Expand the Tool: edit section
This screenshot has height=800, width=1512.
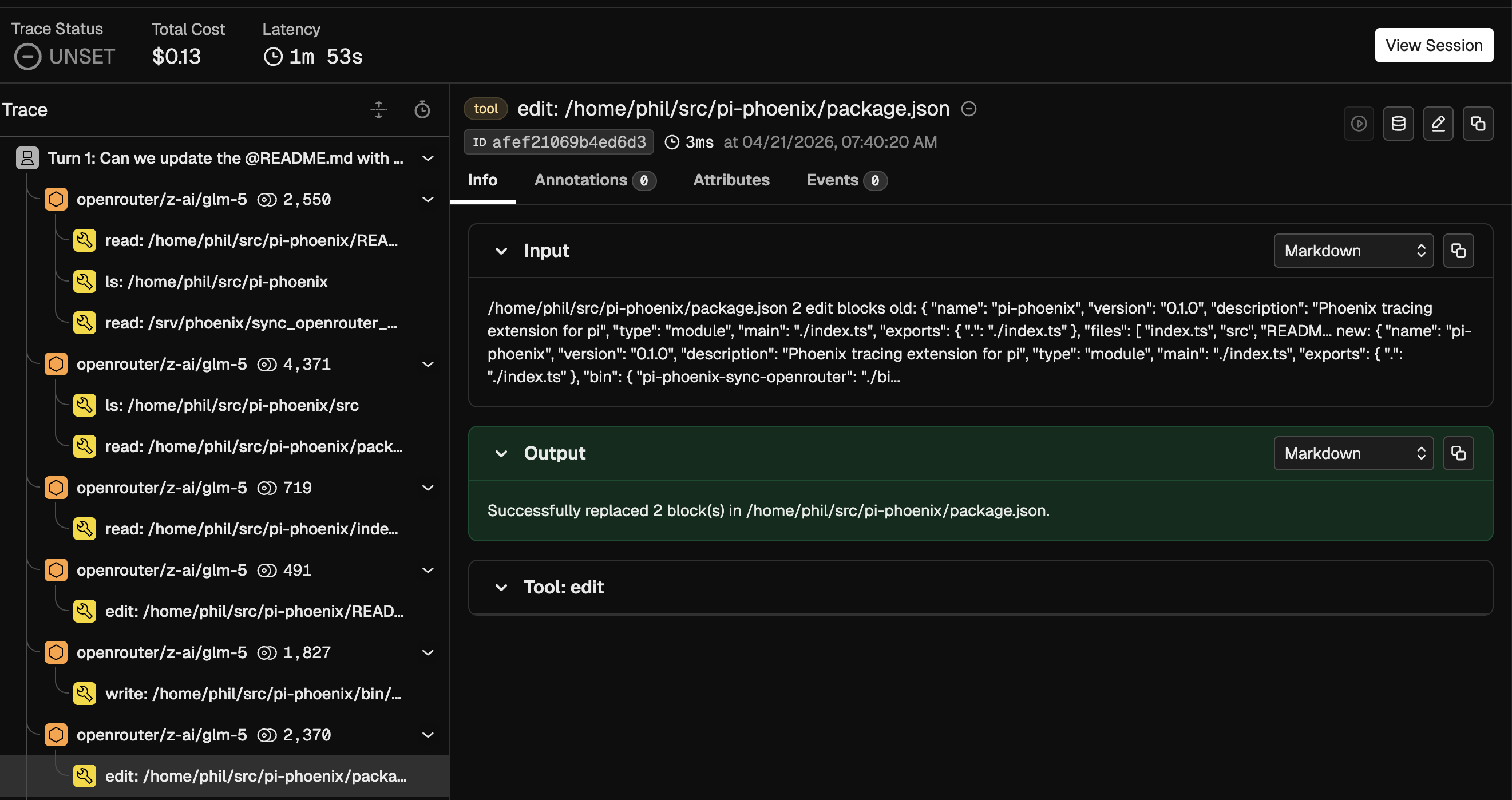501,588
